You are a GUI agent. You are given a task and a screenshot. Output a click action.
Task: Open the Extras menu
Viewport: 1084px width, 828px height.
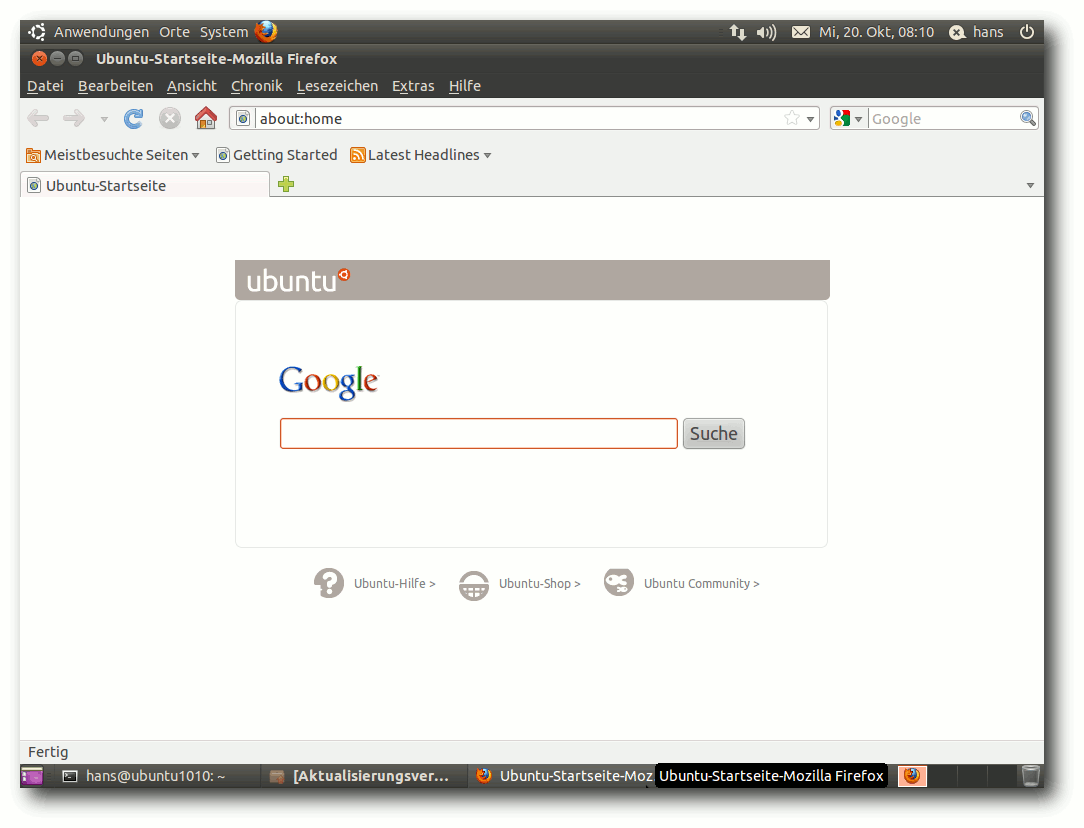tap(413, 86)
